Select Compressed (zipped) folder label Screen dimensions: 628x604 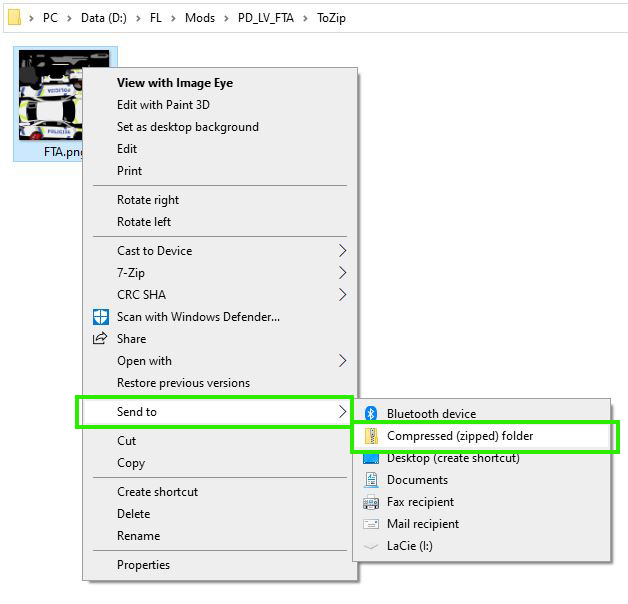coord(460,436)
